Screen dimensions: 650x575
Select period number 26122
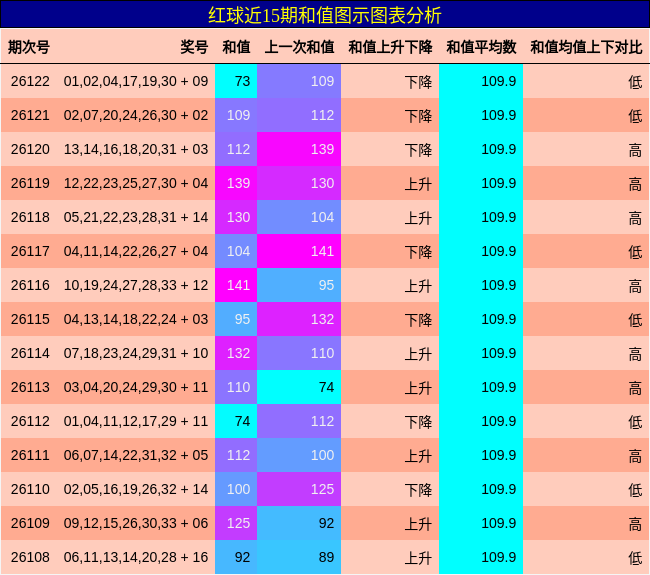30,81
